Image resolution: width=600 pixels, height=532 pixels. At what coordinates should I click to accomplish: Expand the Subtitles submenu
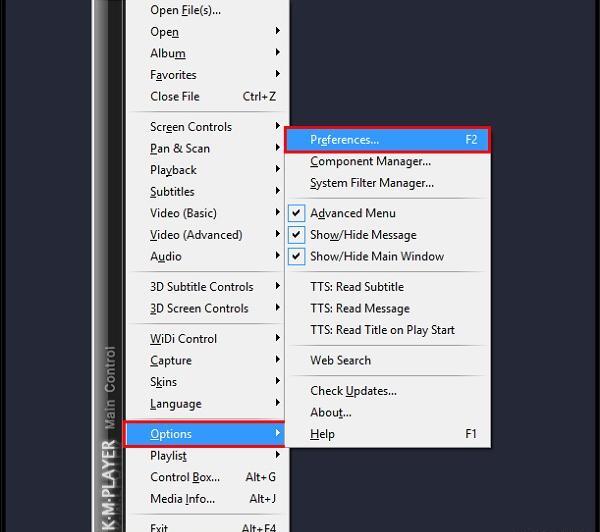pos(207,191)
